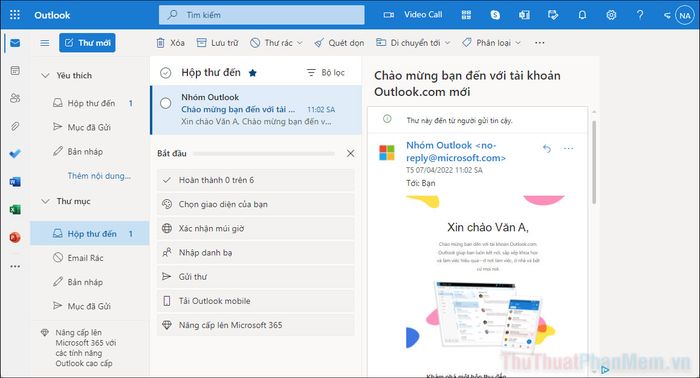Open Bản nháp under Yêu thích
This screenshot has height=378, width=700.
(90, 151)
